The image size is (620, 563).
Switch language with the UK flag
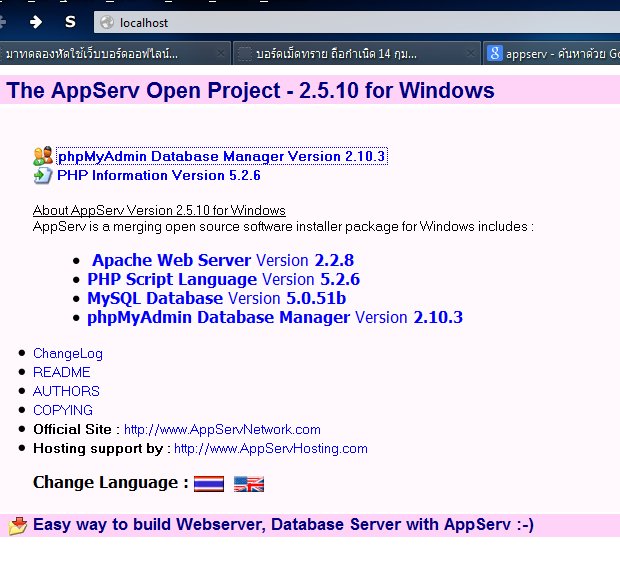tap(249, 484)
